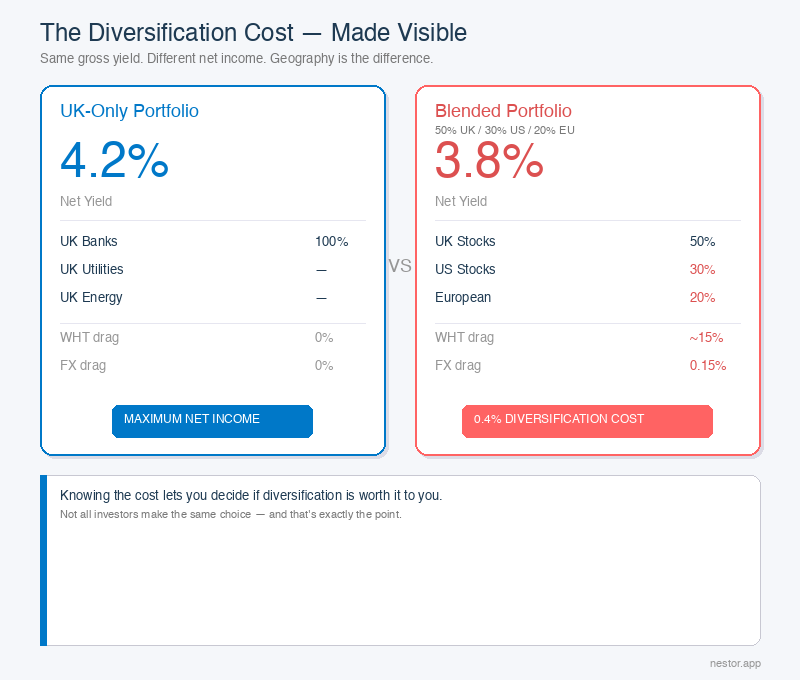Click the FX drag 0.15% value
Image resolution: width=800 pixels, height=680 pixels.
pyautogui.click(x=708, y=365)
